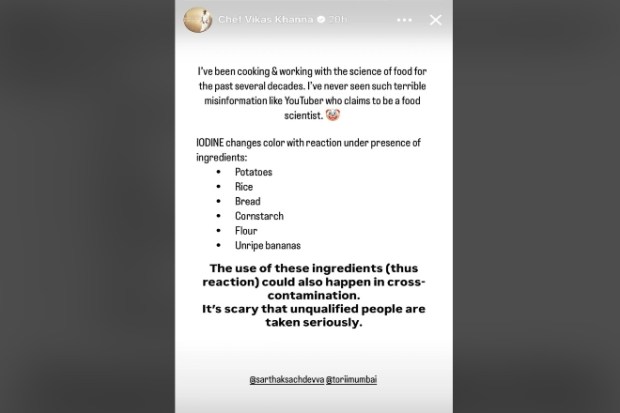This screenshot has height=413, width=620.
Task: Click the 'Bread' bullet item
Action: (246, 201)
